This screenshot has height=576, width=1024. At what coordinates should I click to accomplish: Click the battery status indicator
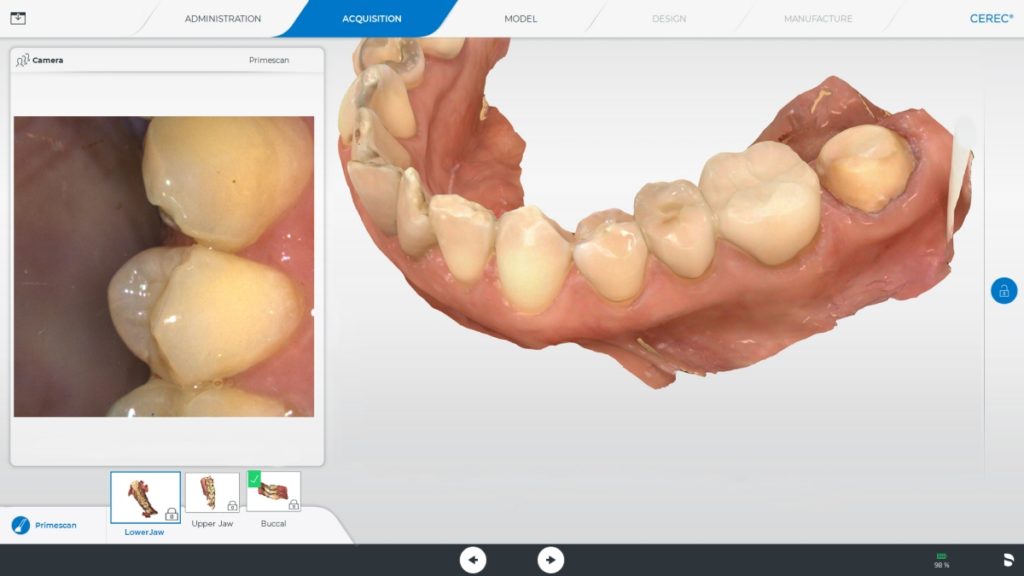941,558
